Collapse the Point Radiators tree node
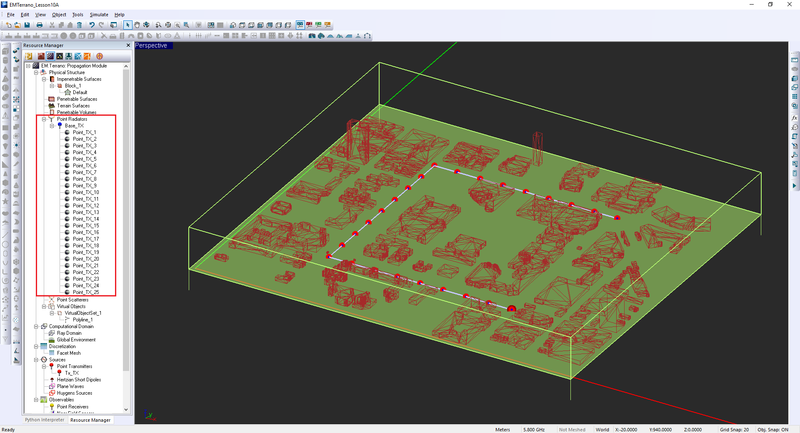Image resolution: width=800 pixels, height=433 pixels. (x=44, y=119)
